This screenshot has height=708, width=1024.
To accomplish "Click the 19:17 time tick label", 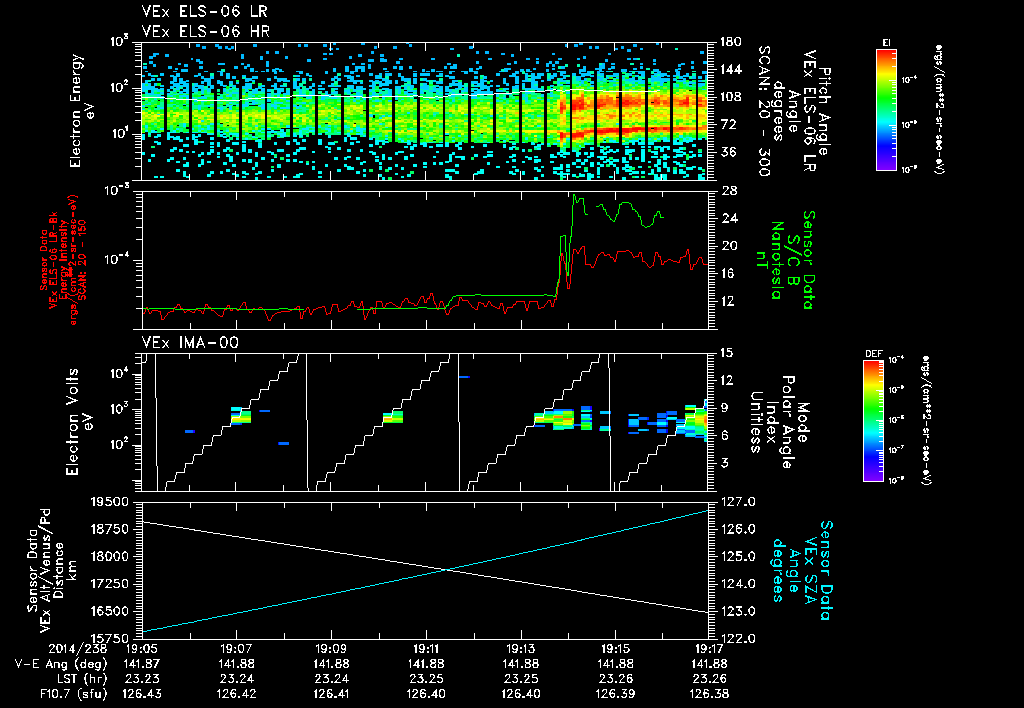I will click(x=709, y=649).
